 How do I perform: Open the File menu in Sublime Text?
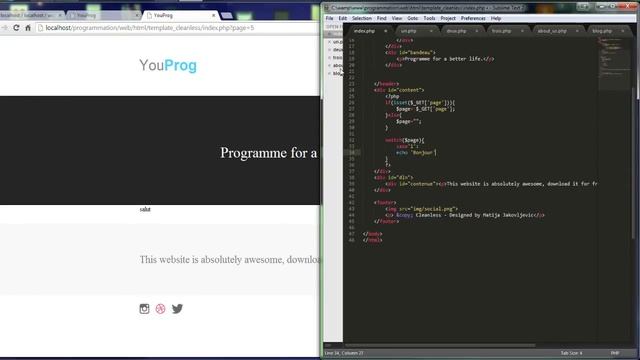[329, 18]
